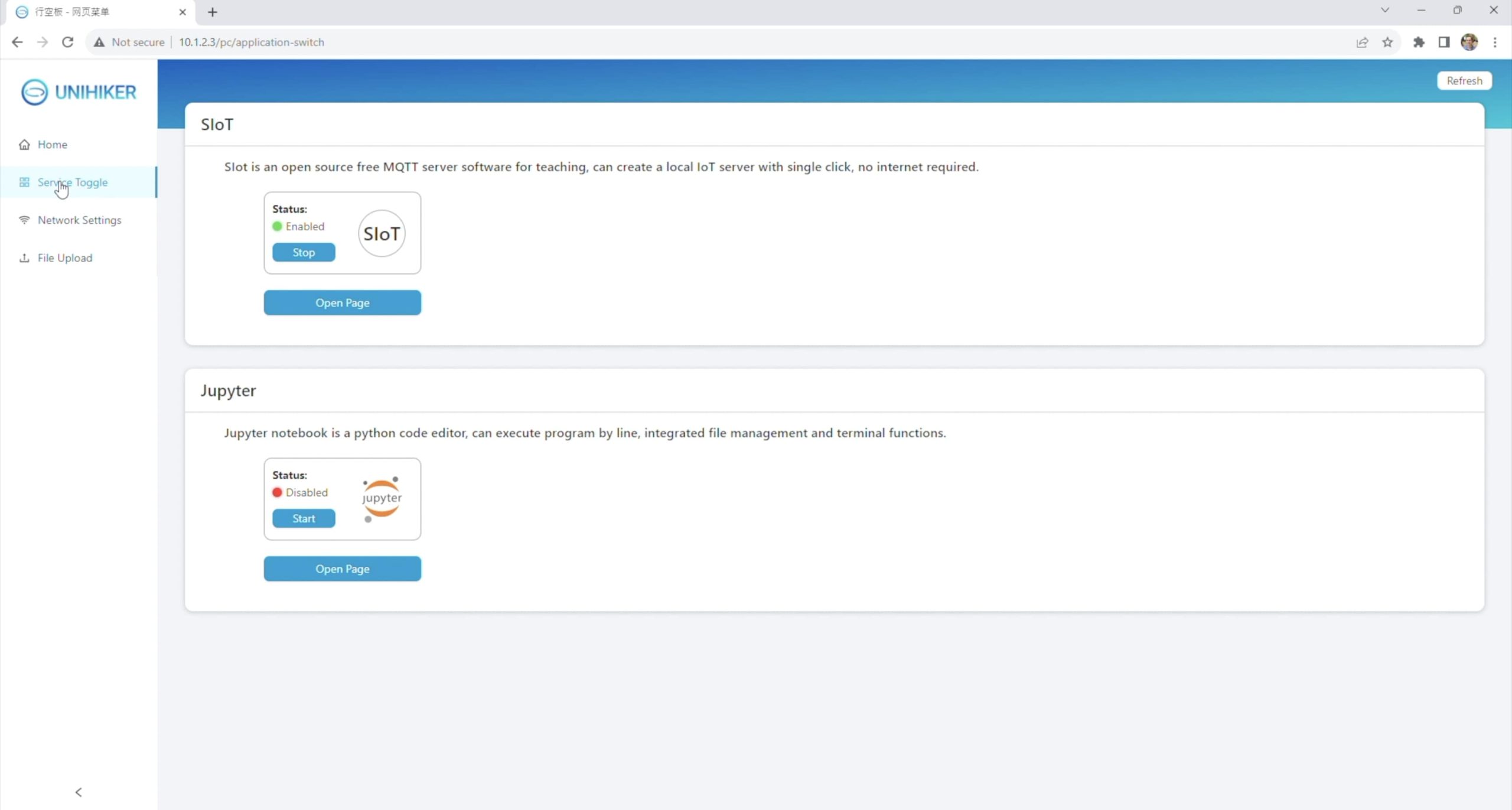Open Page for SIoT service

(x=342, y=303)
